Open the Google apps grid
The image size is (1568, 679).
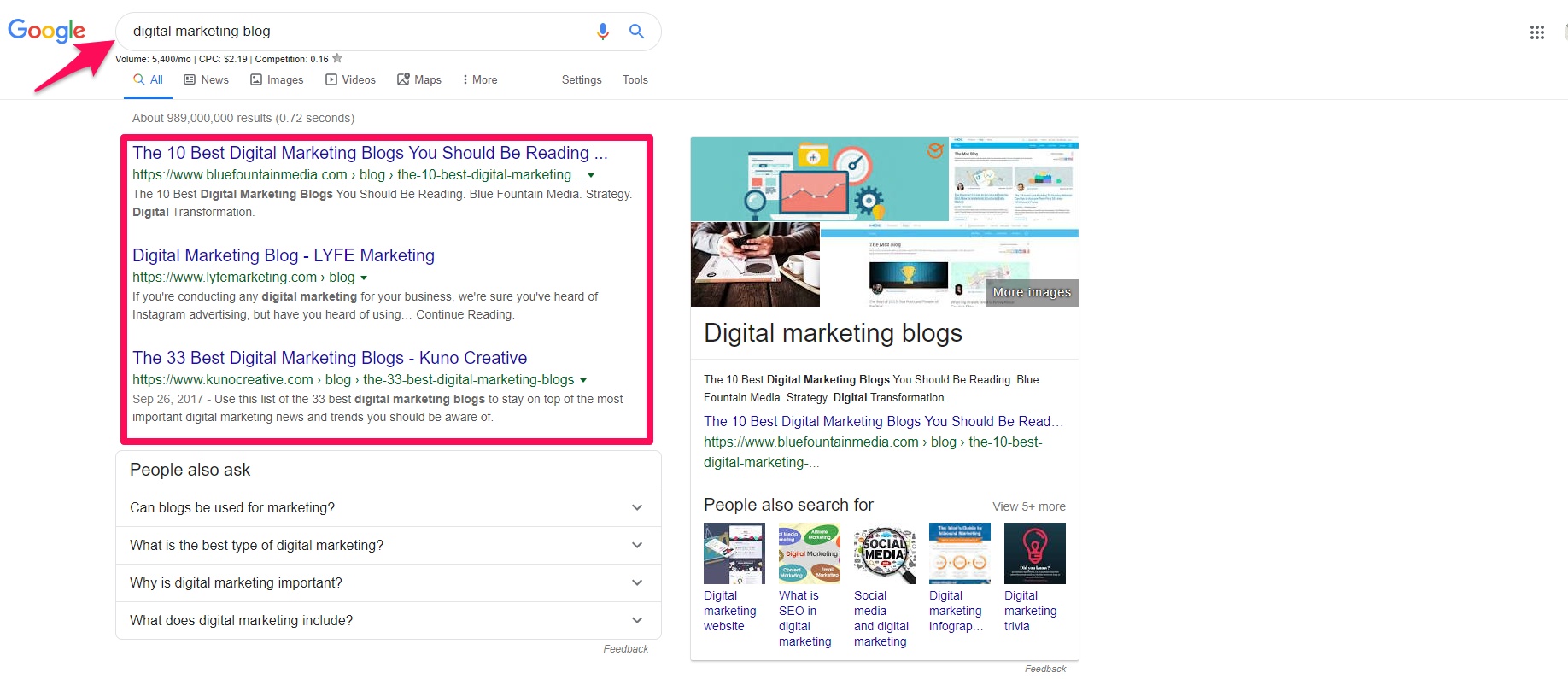pos(1536,32)
